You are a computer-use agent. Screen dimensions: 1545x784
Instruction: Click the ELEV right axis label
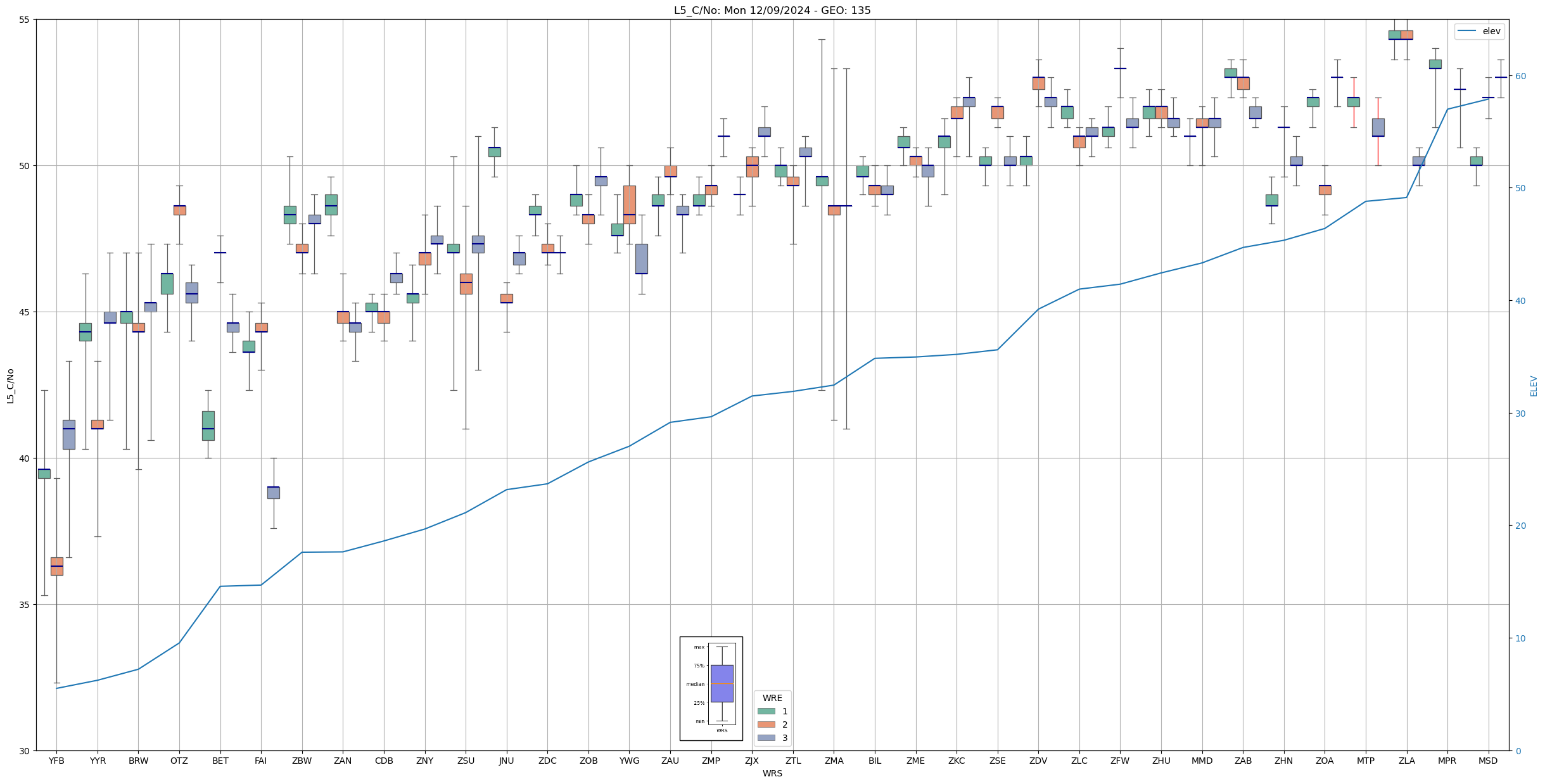click(x=1534, y=385)
